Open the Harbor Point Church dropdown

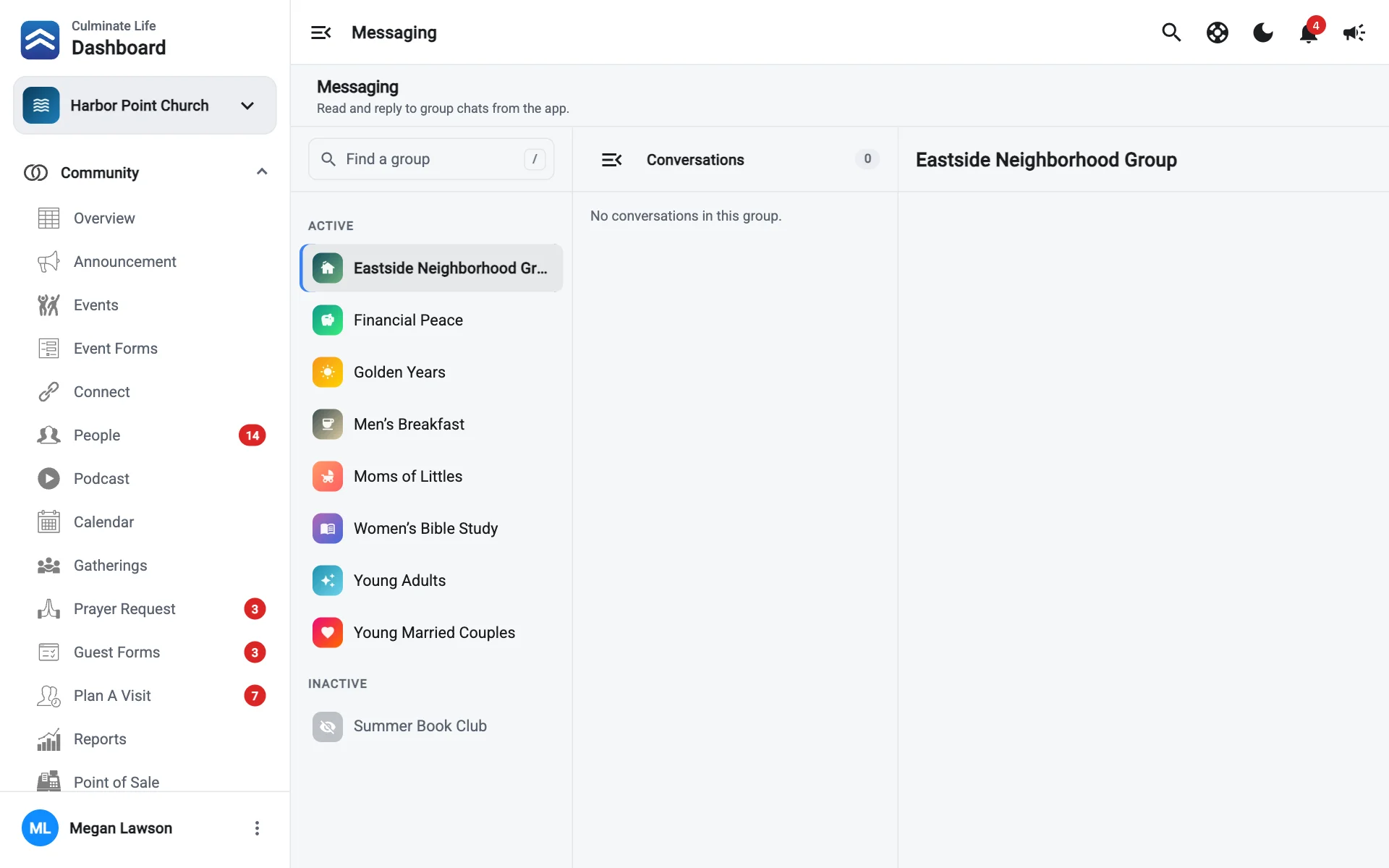(145, 106)
